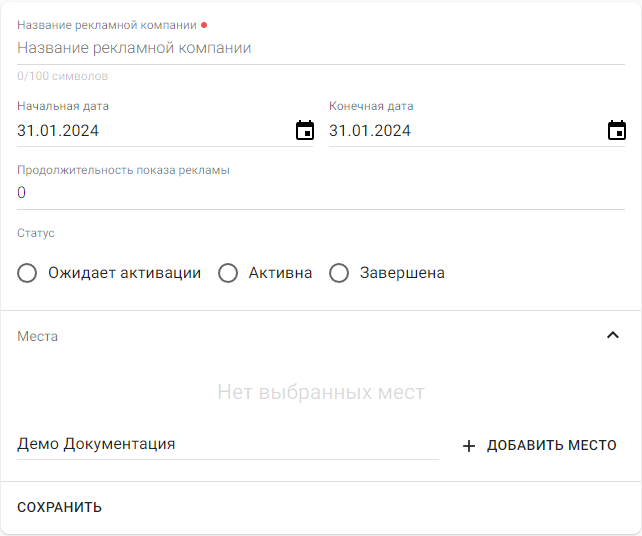Click the Нет выбранных мест placeholder text
This screenshot has width=642, height=536.
tap(321, 392)
